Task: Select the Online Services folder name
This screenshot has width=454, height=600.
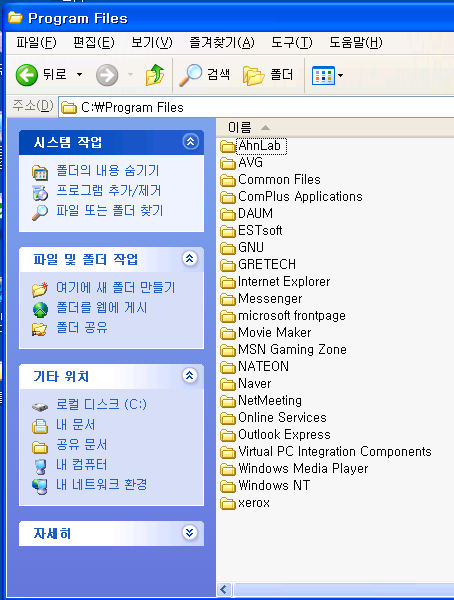Action: coord(282,417)
